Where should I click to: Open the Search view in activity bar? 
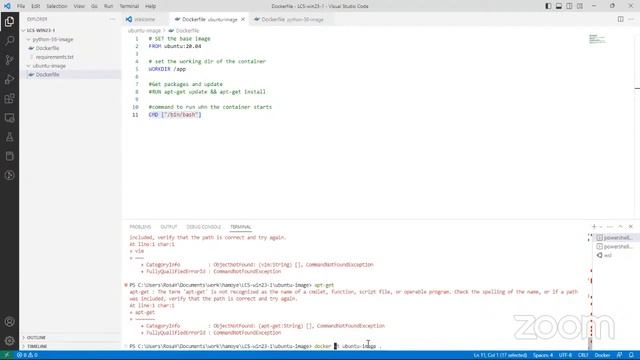click(x=9, y=40)
